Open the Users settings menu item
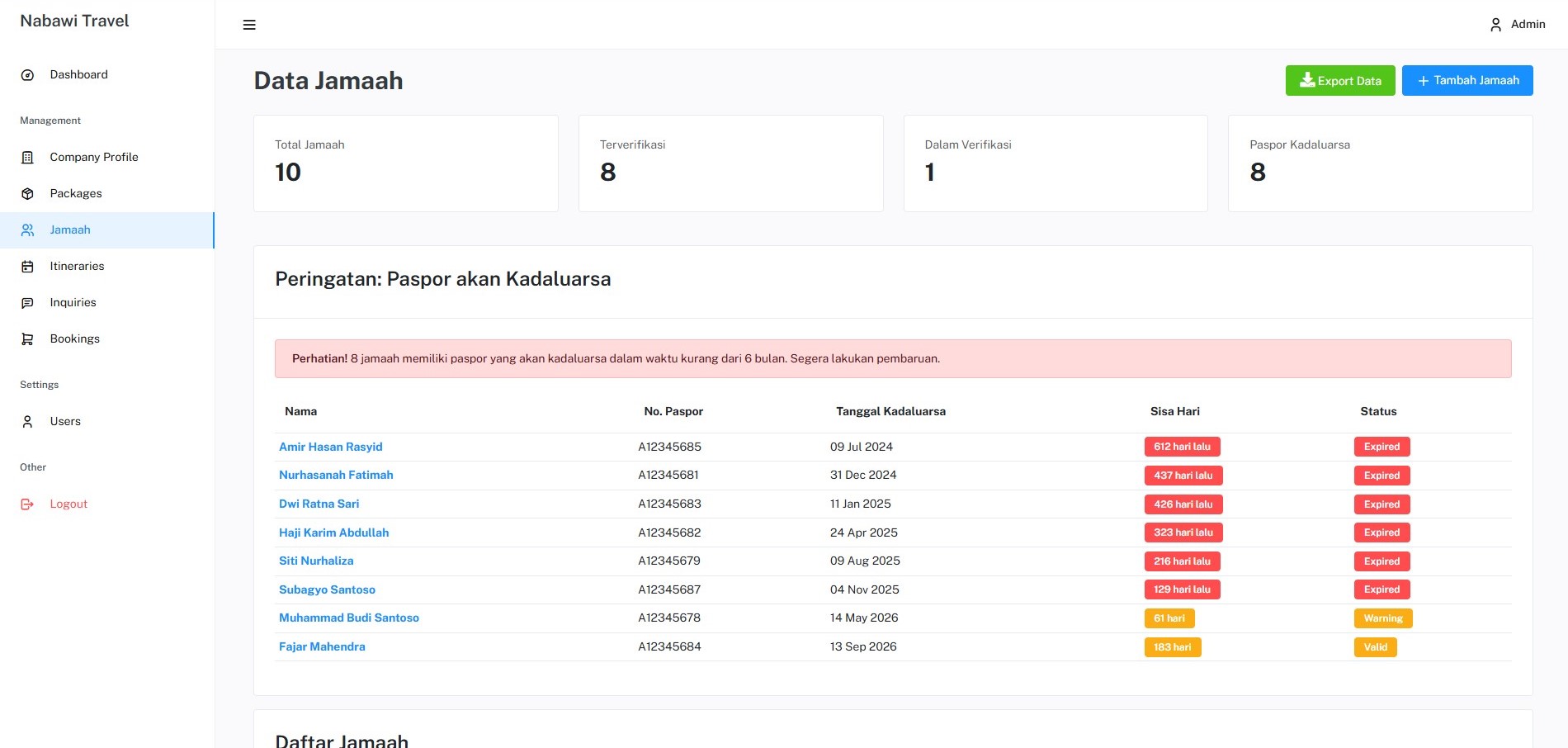The height and width of the screenshot is (748, 1568). click(65, 422)
